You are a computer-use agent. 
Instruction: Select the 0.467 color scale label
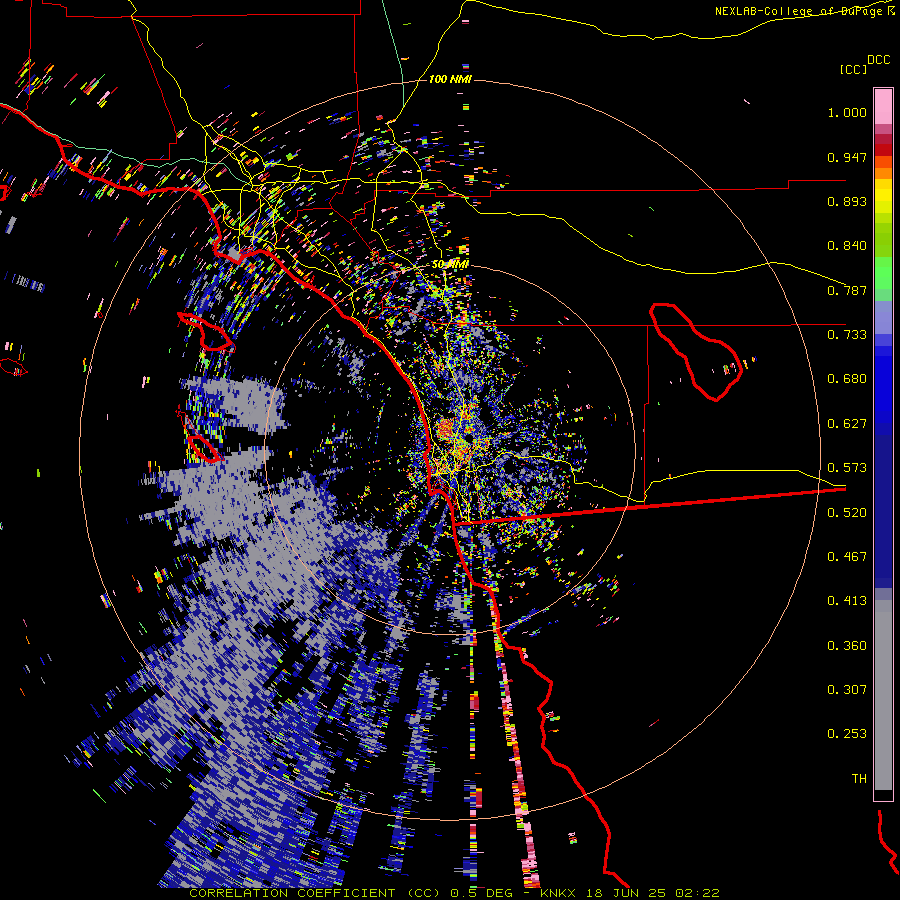point(847,557)
